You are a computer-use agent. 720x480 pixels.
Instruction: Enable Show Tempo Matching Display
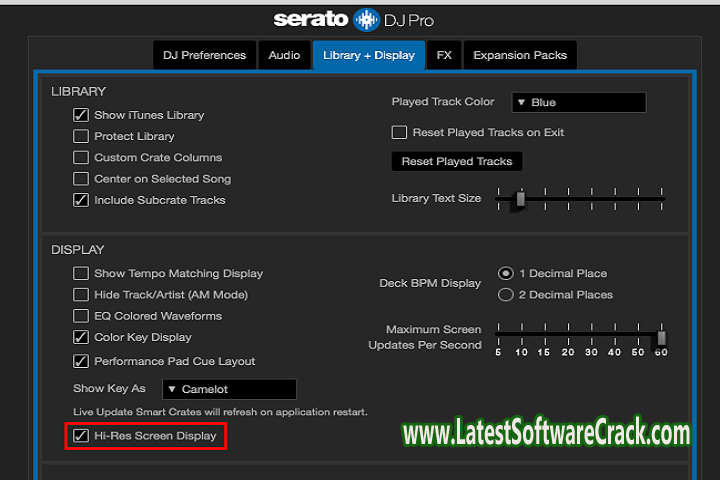(x=81, y=273)
